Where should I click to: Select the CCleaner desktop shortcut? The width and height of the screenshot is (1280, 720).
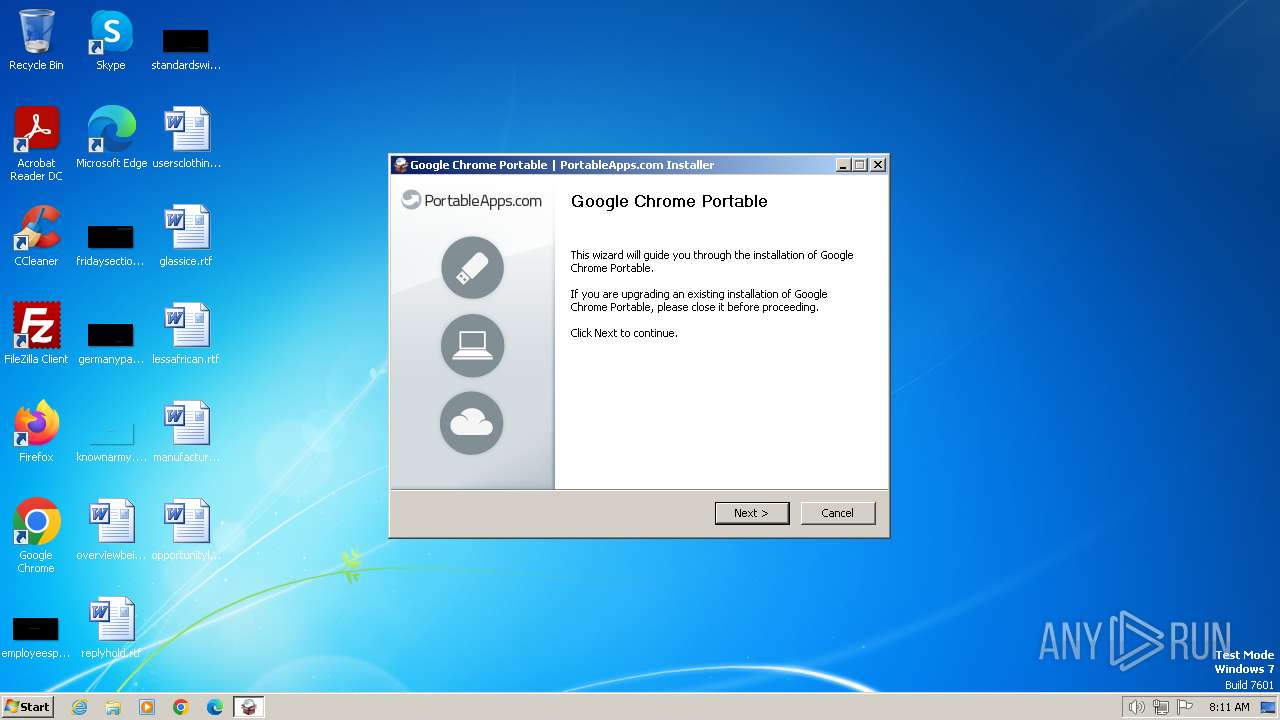36,236
